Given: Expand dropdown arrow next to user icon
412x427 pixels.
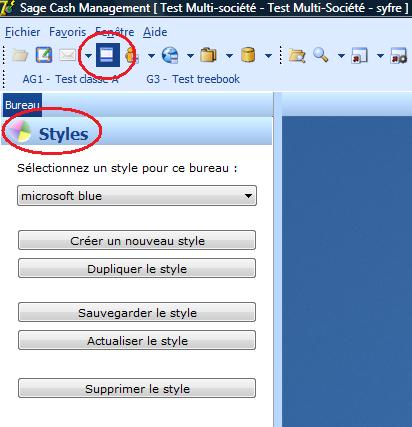Looking at the screenshot, I should coord(151,56).
